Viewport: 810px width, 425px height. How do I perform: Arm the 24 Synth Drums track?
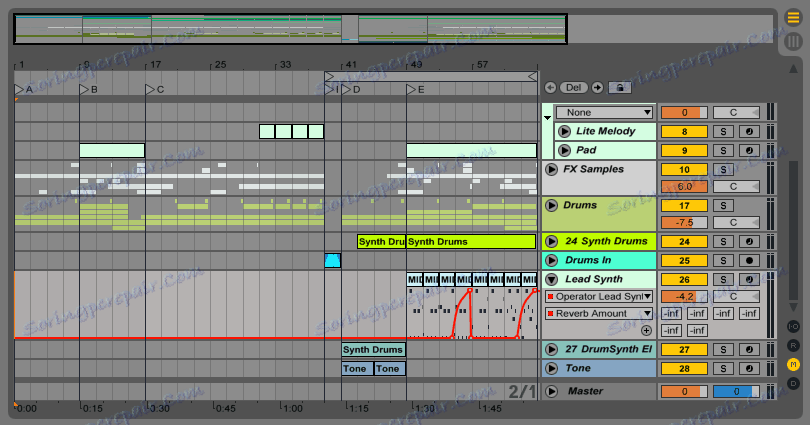click(x=749, y=242)
